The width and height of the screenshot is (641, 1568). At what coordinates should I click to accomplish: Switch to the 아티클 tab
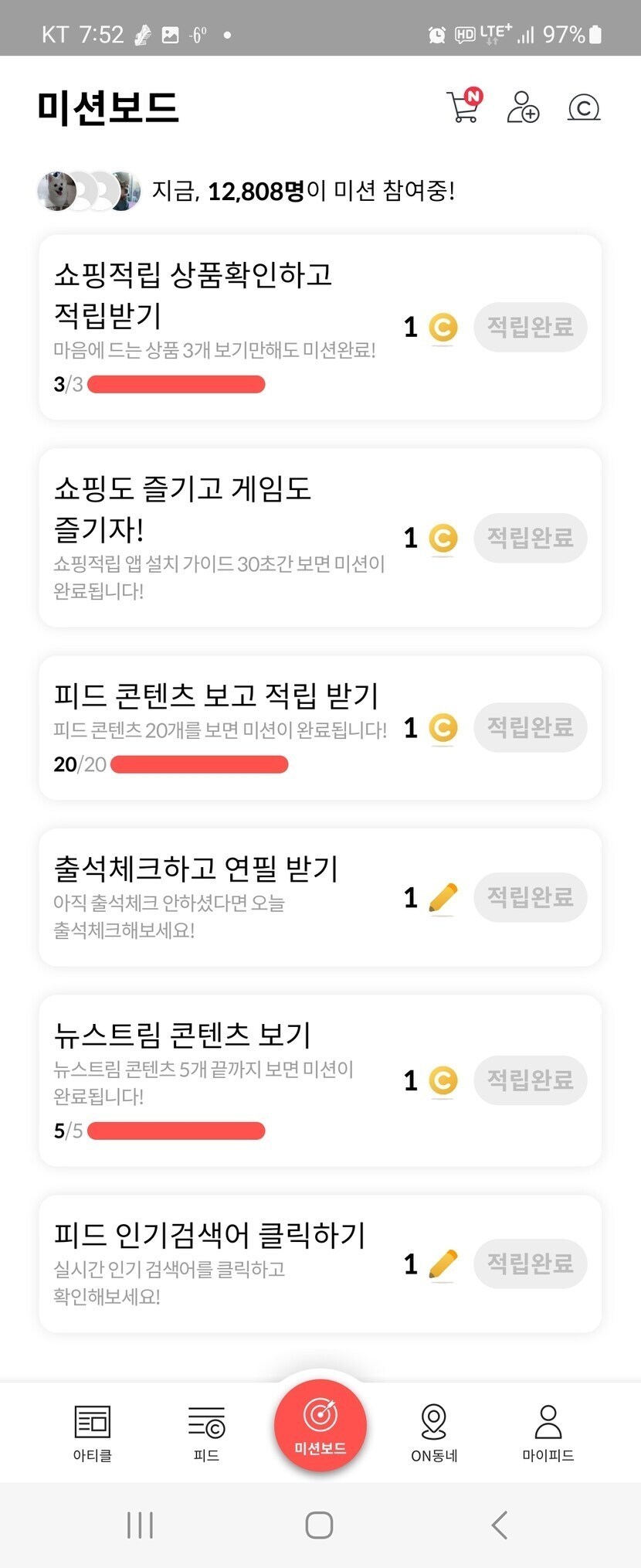click(93, 1432)
